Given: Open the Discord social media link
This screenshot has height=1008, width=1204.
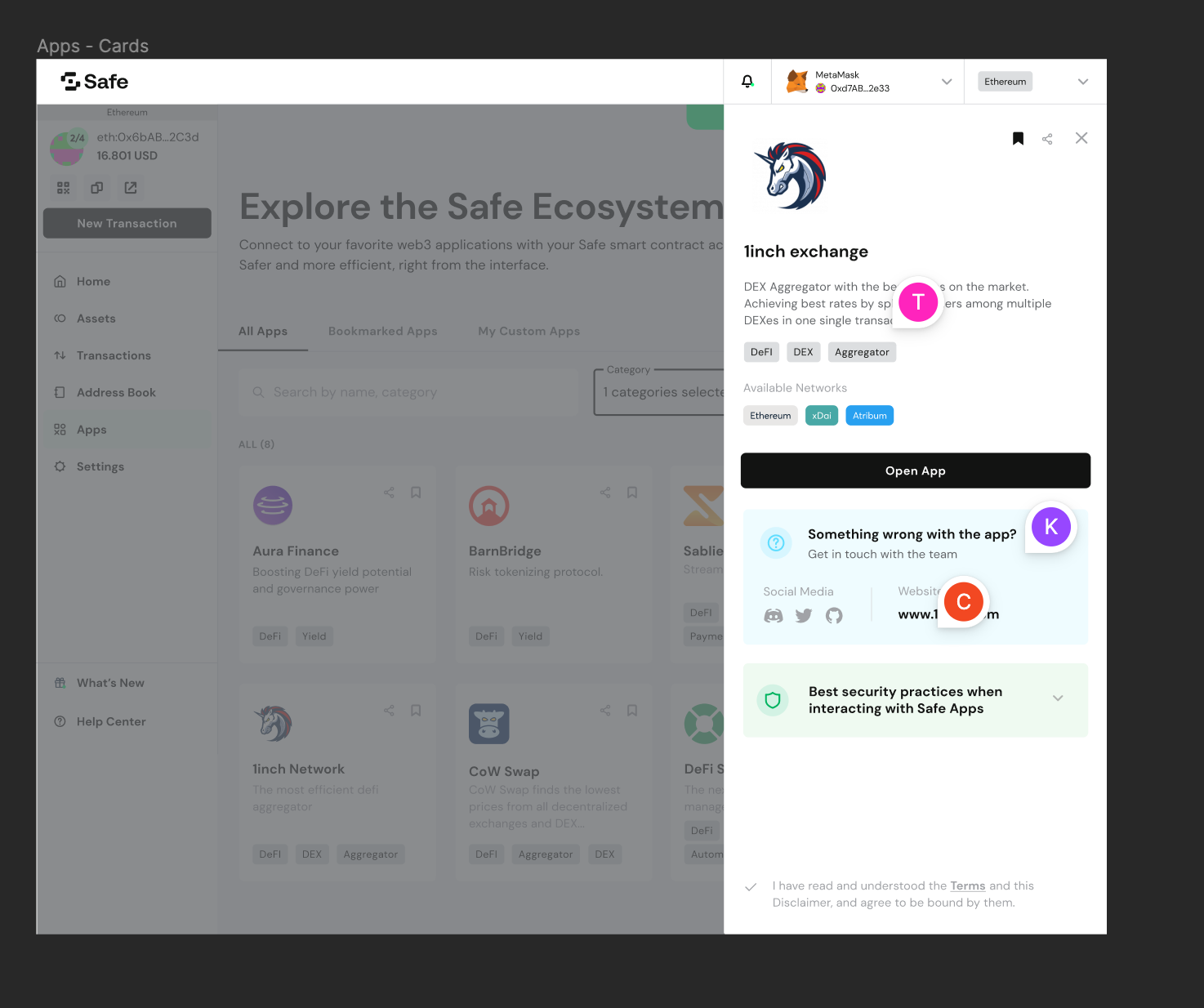Looking at the screenshot, I should point(774,616).
